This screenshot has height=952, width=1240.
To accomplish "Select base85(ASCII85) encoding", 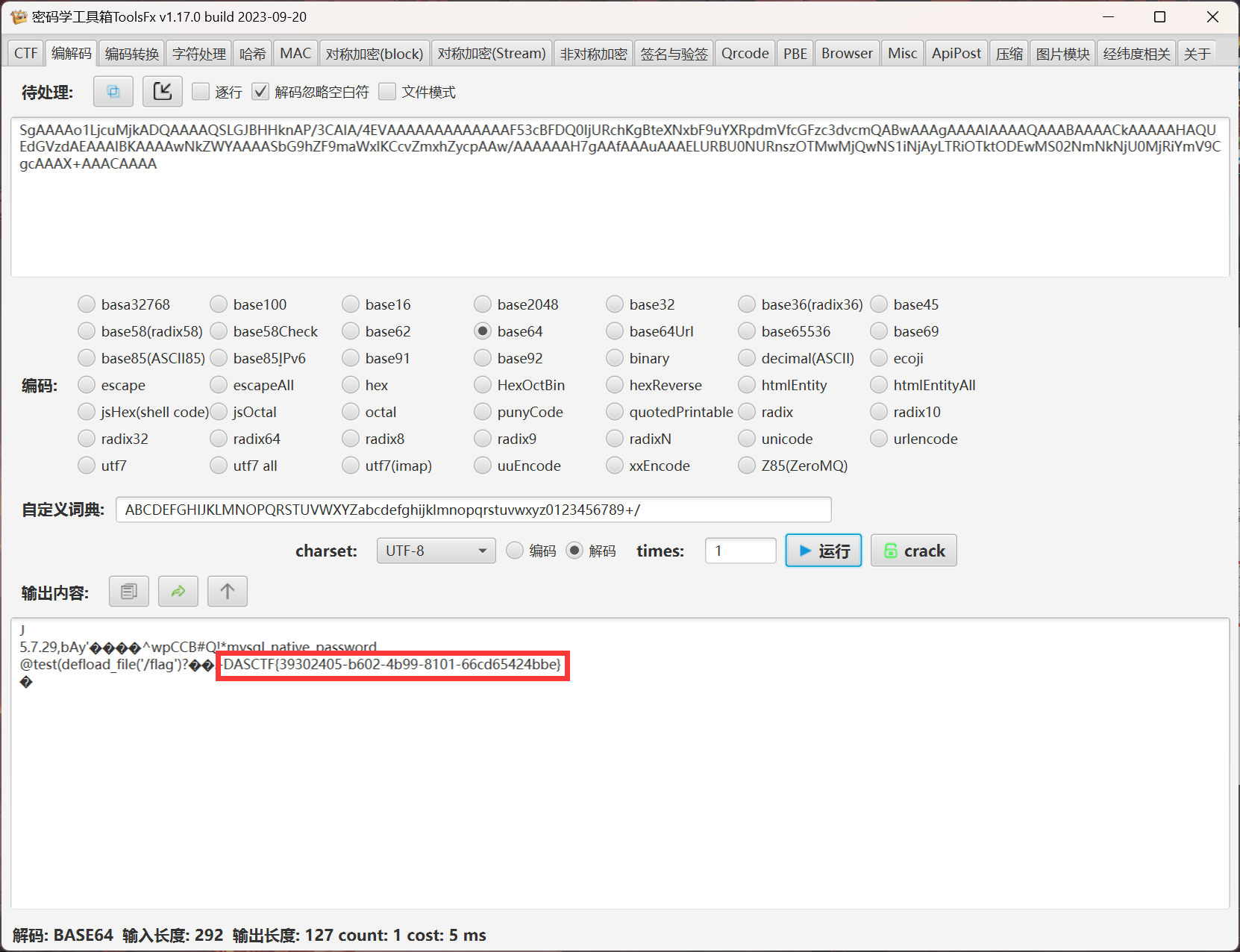I will 87,358.
